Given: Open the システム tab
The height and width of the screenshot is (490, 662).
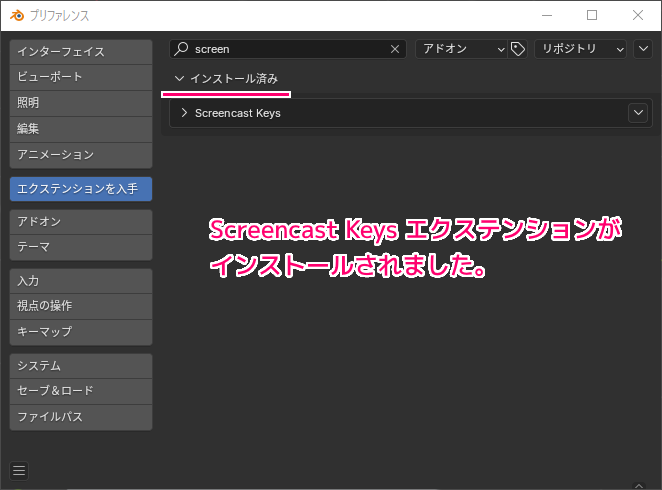Looking at the screenshot, I should coord(81,366).
